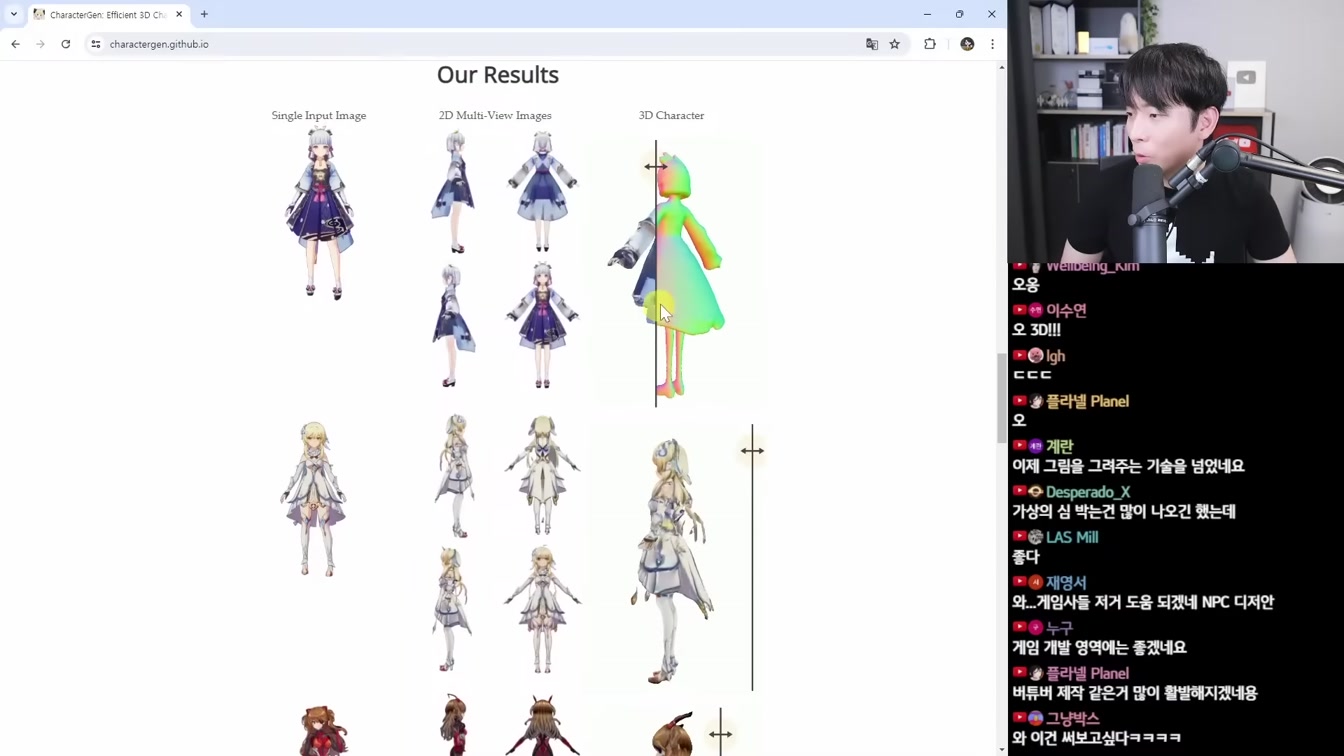The width and height of the screenshot is (1344, 756).
Task: Click the "Our Results" heading
Action: pyautogui.click(x=498, y=75)
